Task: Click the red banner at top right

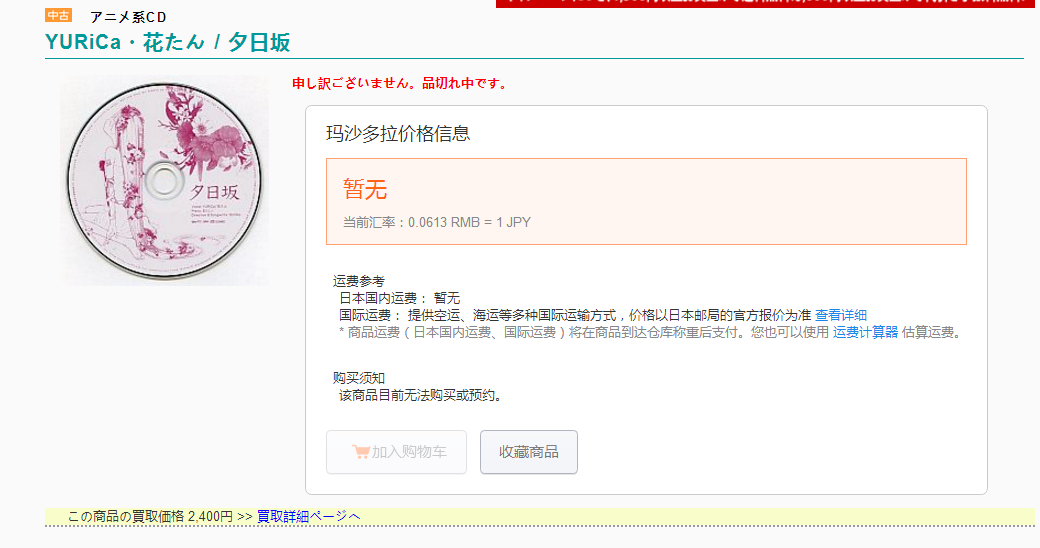Action: pyautogui.click(x=767, y=3)
